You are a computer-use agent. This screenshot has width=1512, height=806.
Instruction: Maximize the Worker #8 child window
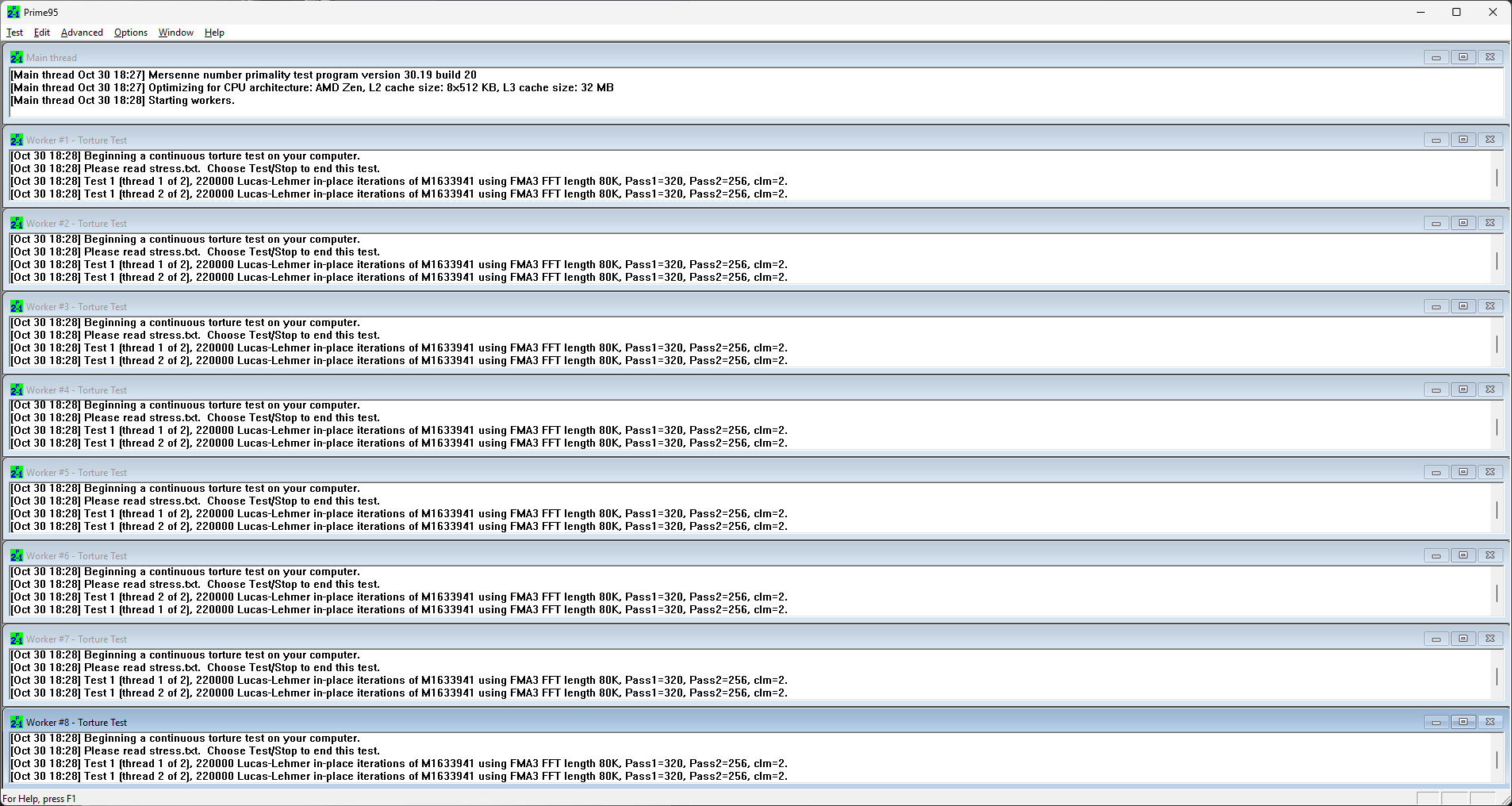pos(1463,722)
